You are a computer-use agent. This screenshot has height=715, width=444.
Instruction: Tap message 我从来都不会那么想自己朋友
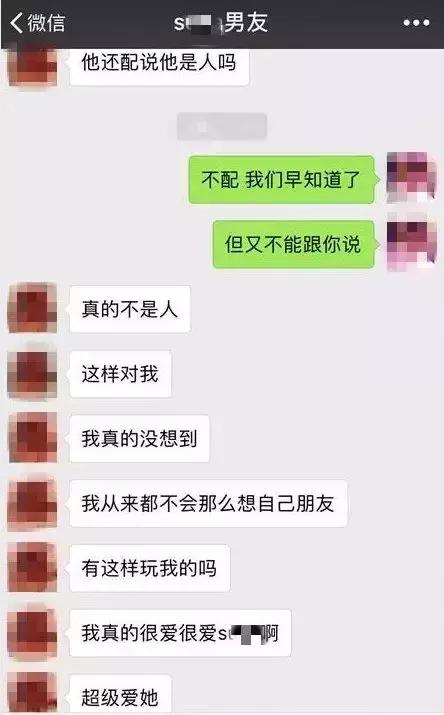tap(207, 503)
